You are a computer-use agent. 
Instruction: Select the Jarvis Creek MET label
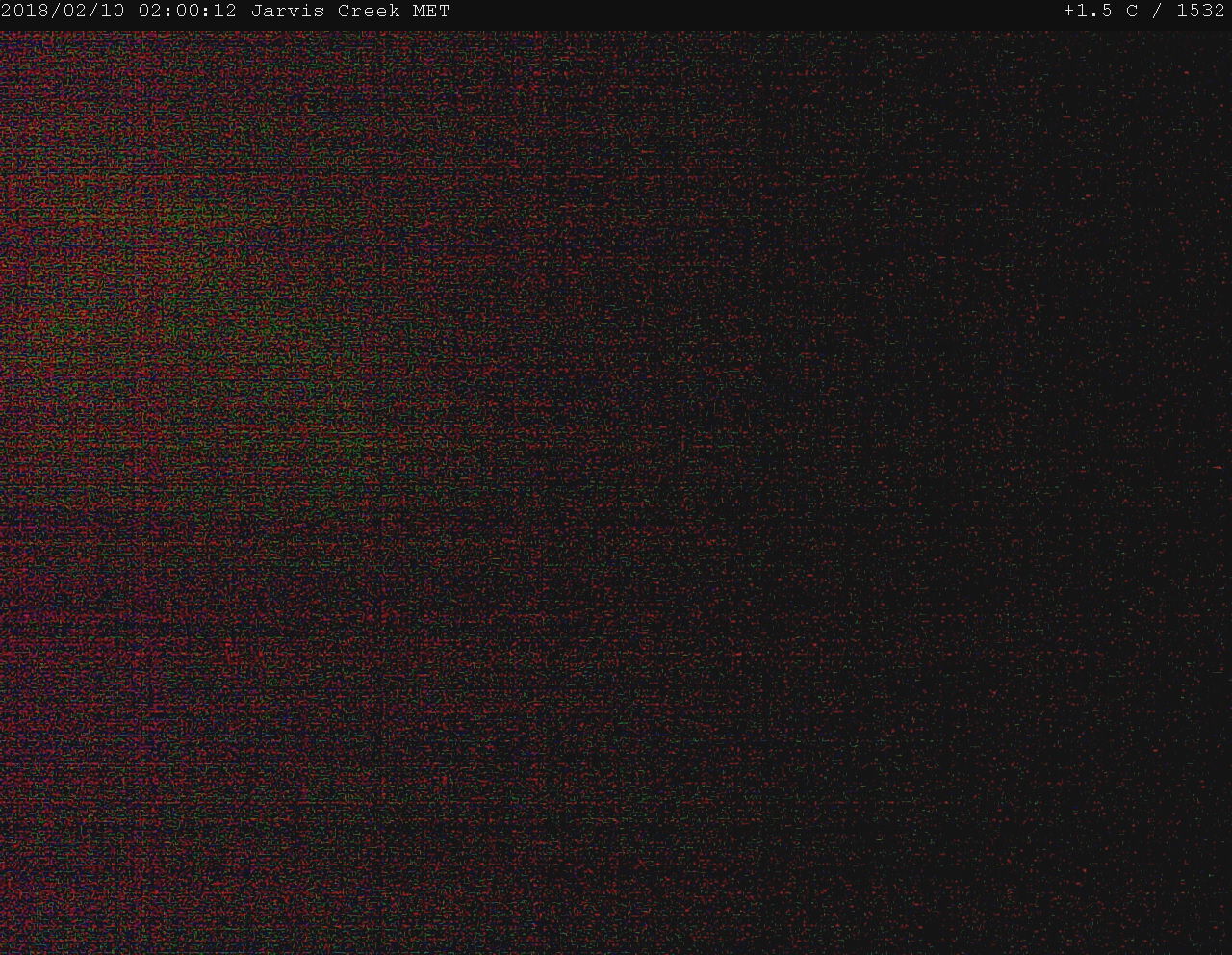(350, 12)
